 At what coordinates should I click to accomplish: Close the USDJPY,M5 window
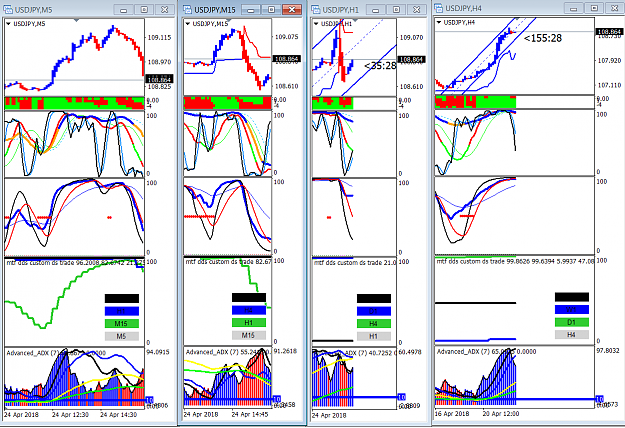(164, 10)
